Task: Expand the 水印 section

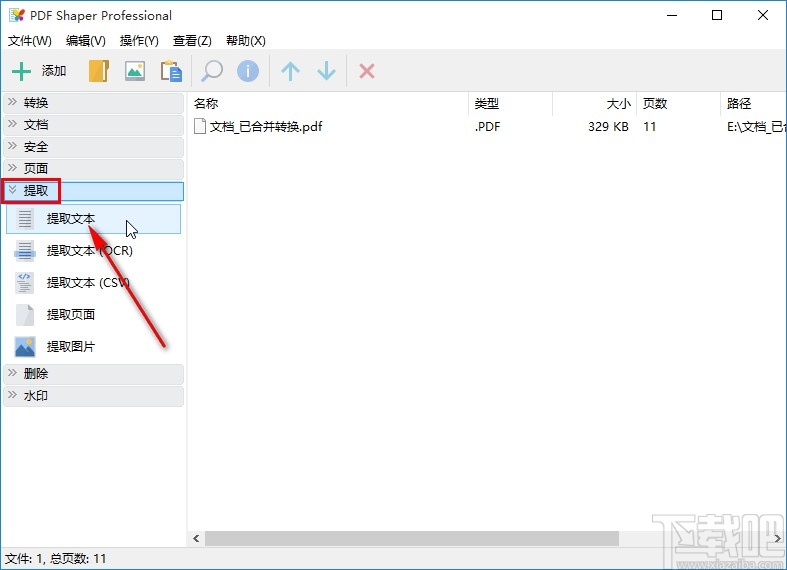Action: (x=93, y=396)
